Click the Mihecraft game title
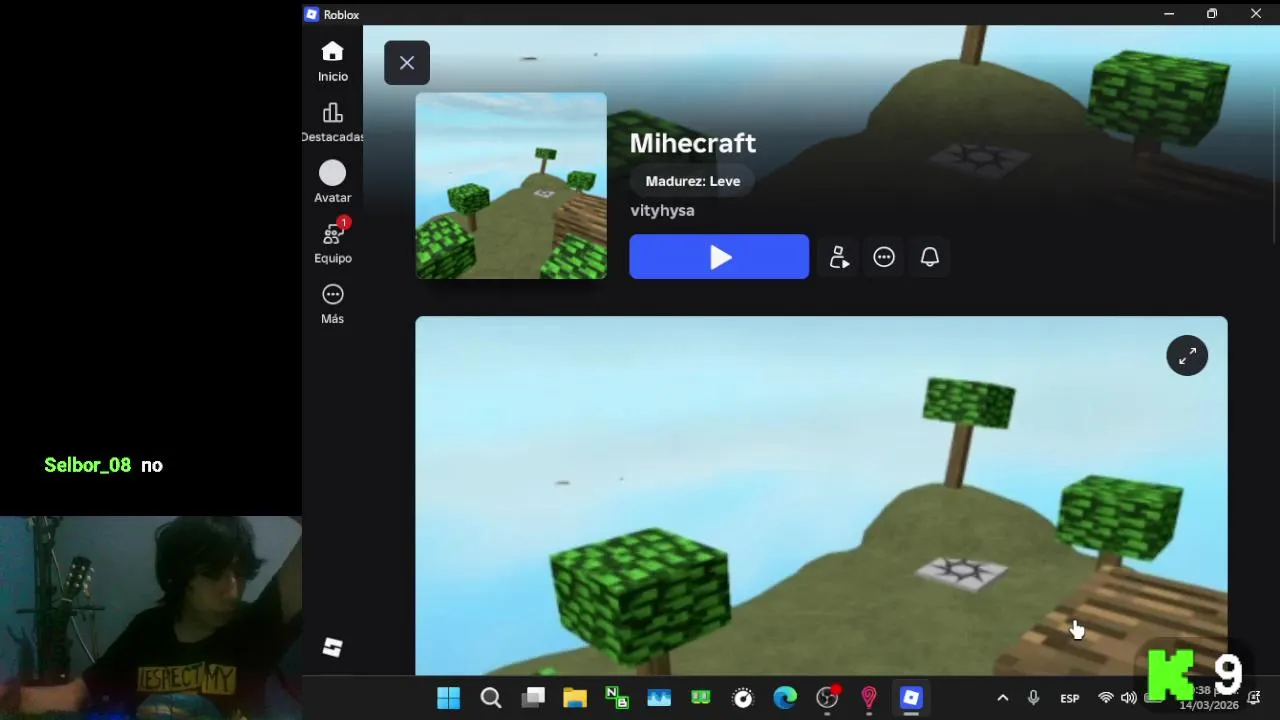Image resolution: width=1280 pixels, height=720 pixels. pyautogui.click(x=693, y=143)
